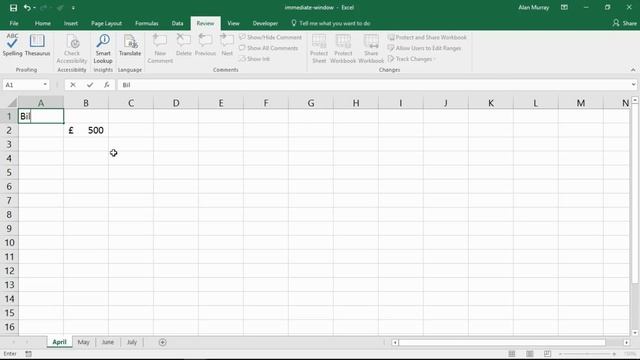Image resolution: width=640 pixels, height=360 pixels.
Task: Click Show/Hide Comment
Action: (270, 37)
